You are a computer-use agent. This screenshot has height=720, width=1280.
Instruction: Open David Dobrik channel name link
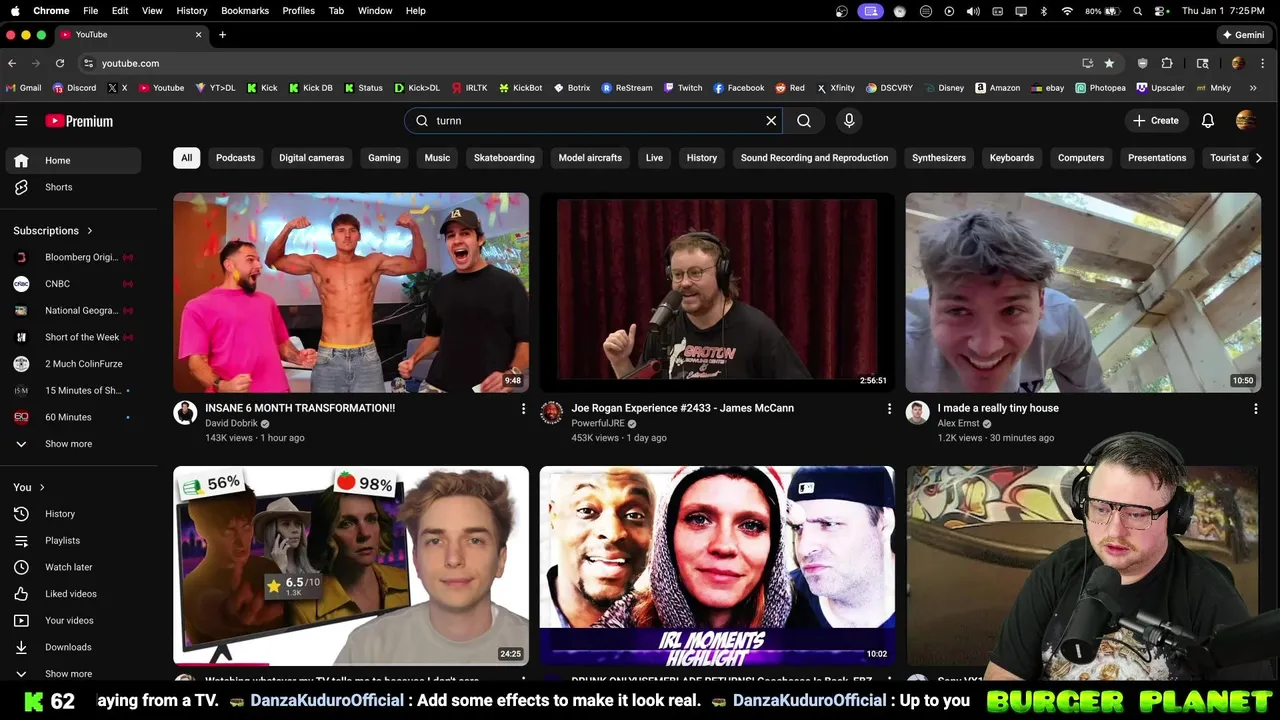(x=231, y=423)
